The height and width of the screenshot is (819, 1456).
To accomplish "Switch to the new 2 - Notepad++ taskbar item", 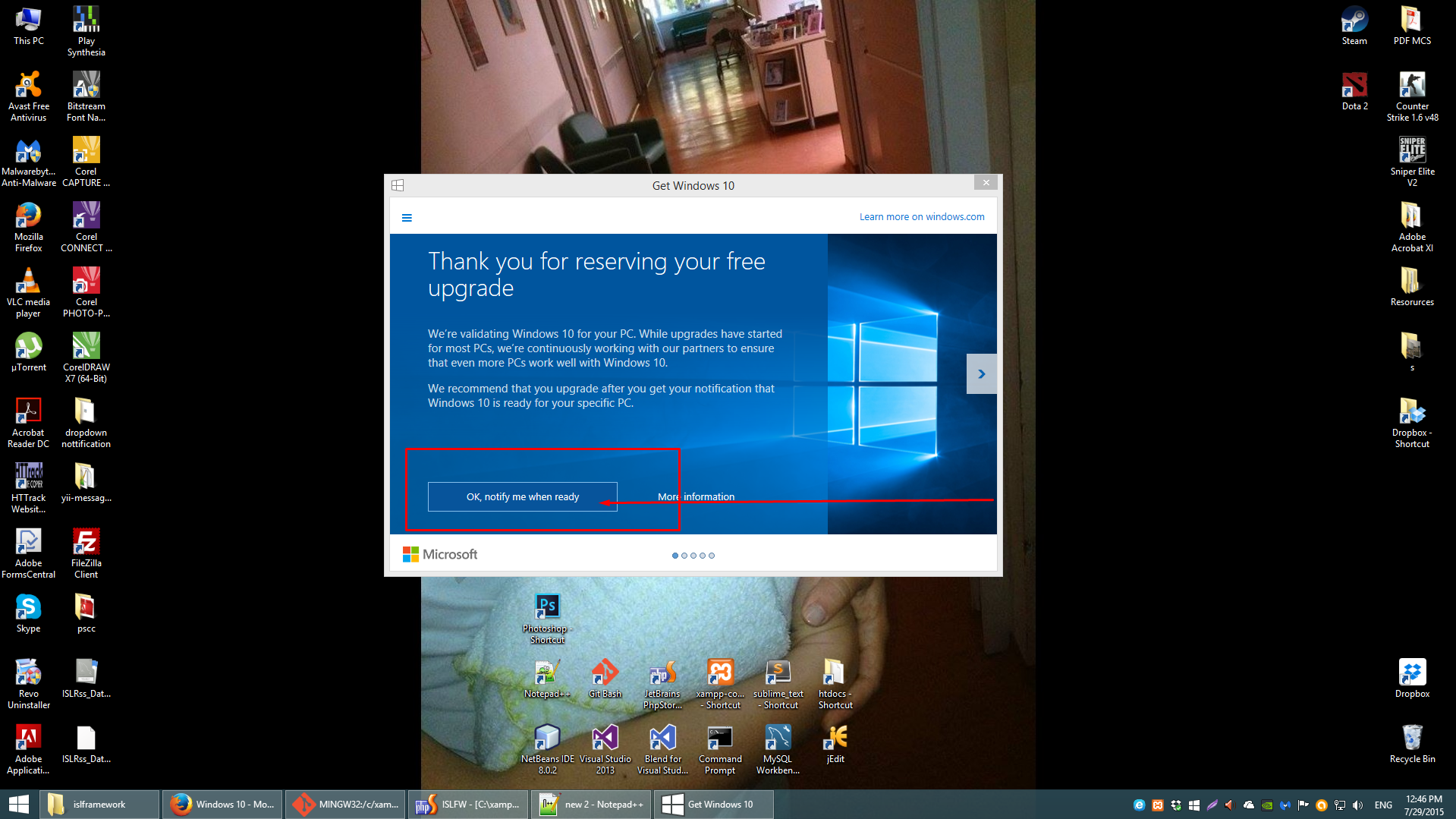I will click(592, 805).
